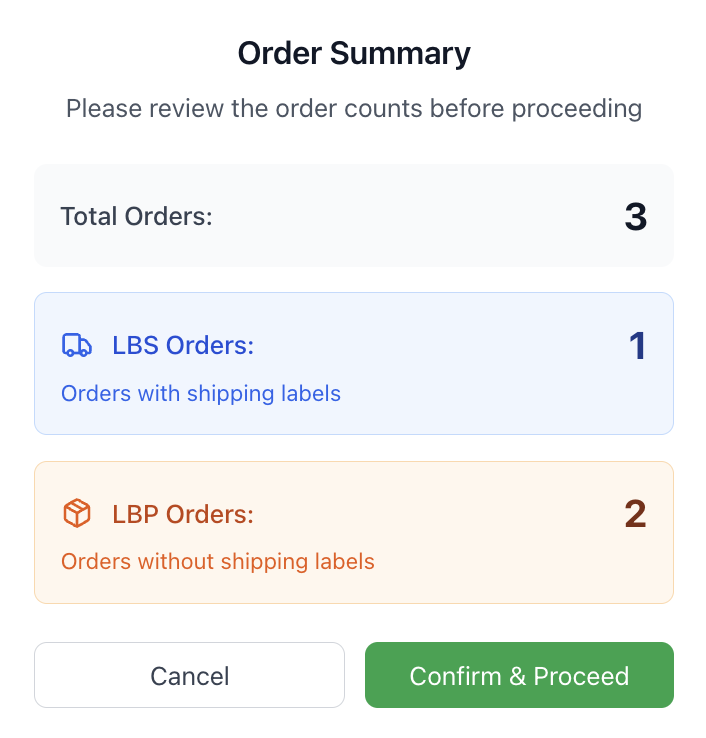
Task: Click the LBS order count number 1
Action: (x=637, y=346)
